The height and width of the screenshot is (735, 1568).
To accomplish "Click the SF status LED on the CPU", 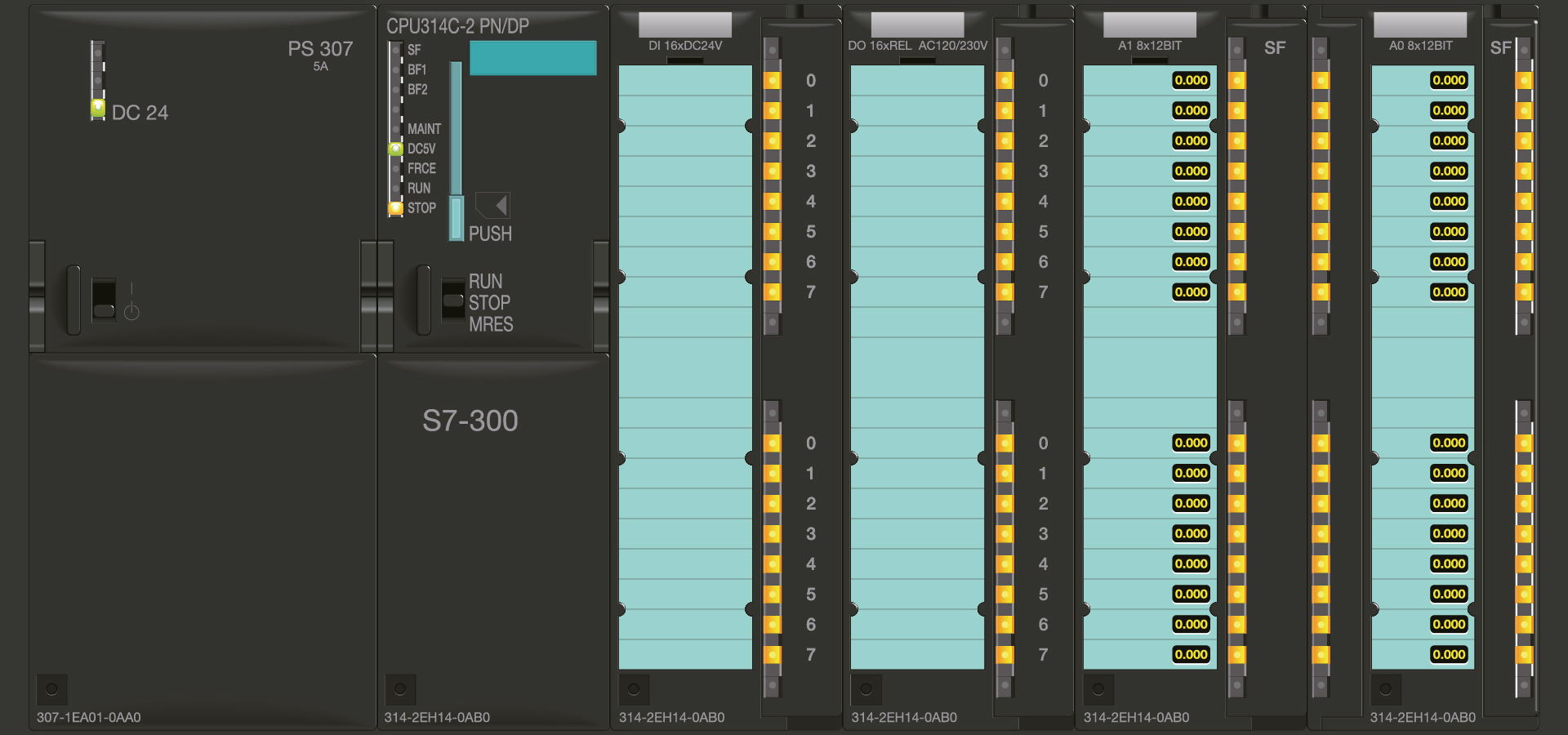I will pos(396,50).
